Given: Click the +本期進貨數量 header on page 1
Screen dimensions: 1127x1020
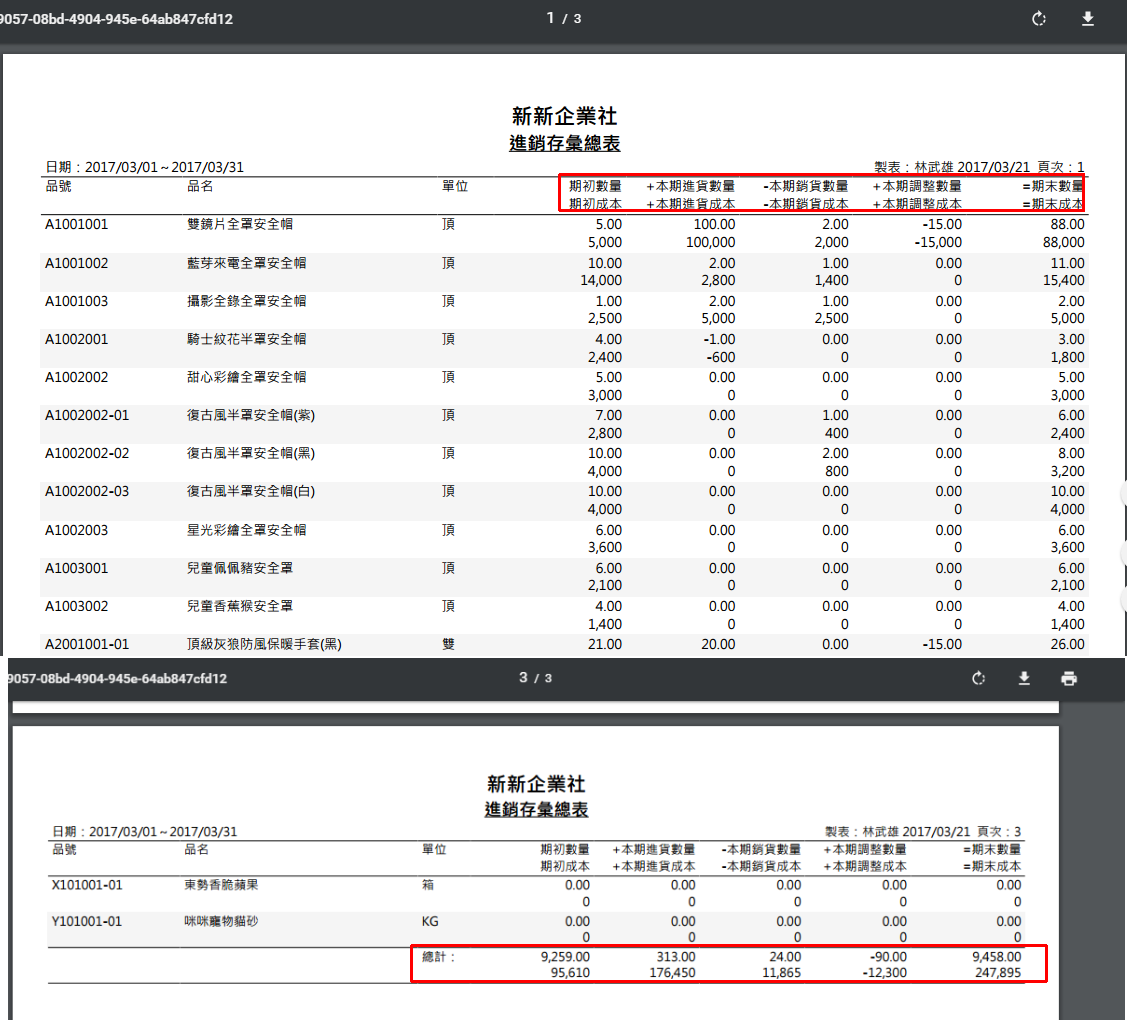Looking at the screenshot, I should click(690, 186).
